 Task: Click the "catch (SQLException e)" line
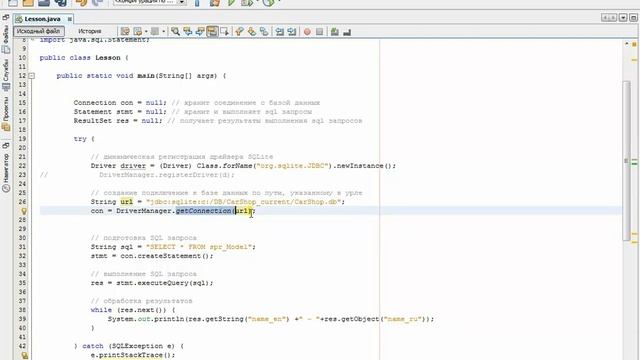(129, 346)
